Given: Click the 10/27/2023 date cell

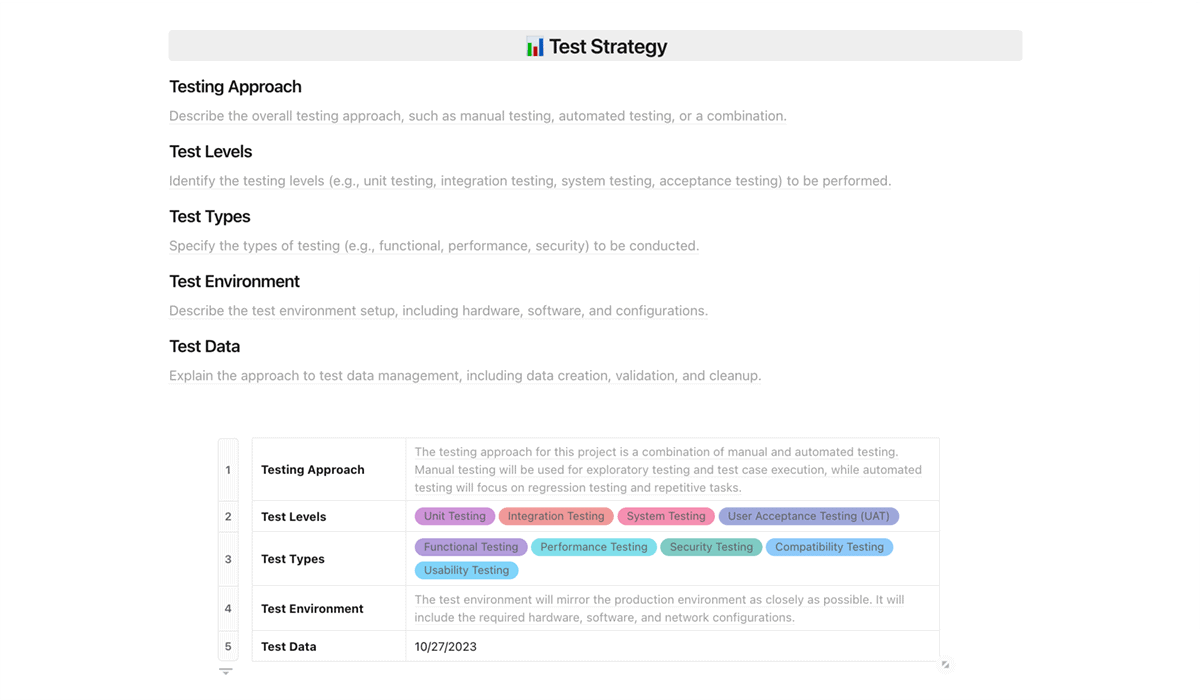Looking at the screenshot, I should click(x=672, y=646).
